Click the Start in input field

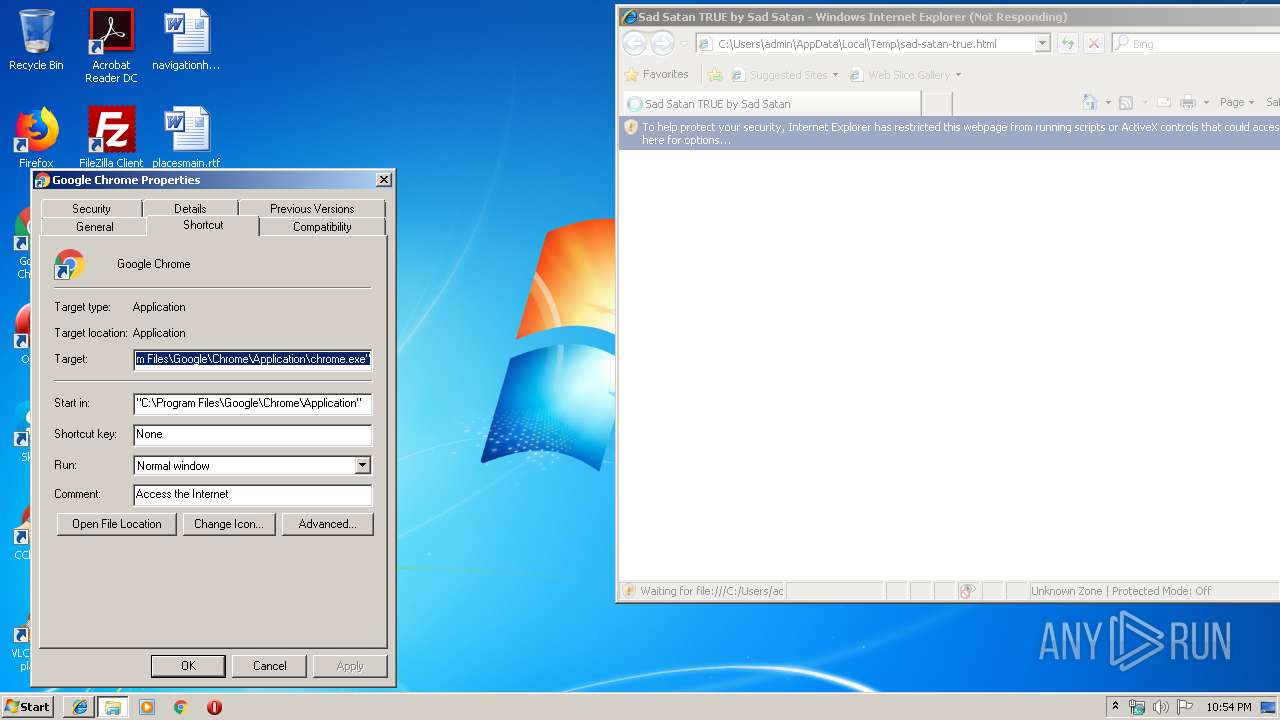click(x=253, y=403)
